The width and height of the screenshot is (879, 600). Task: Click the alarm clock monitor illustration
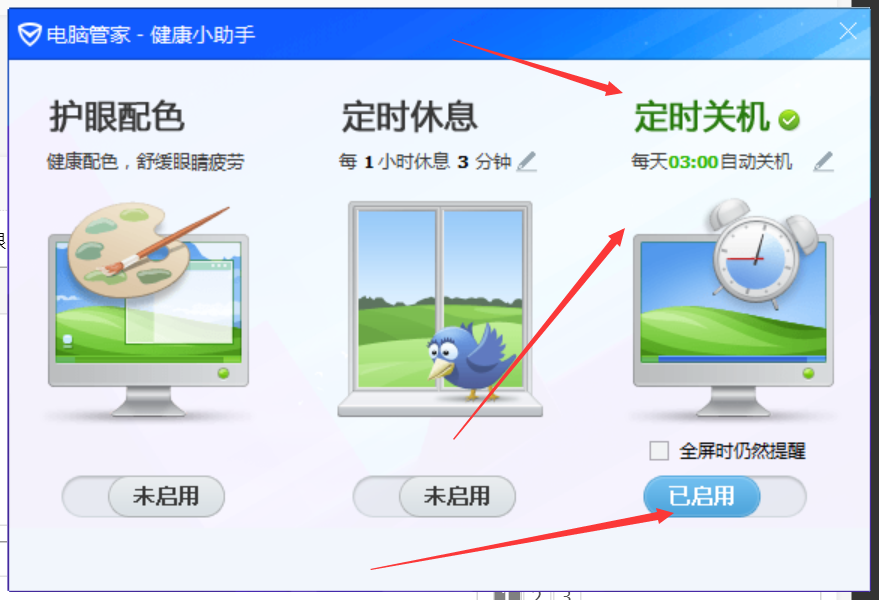[733, 308]
